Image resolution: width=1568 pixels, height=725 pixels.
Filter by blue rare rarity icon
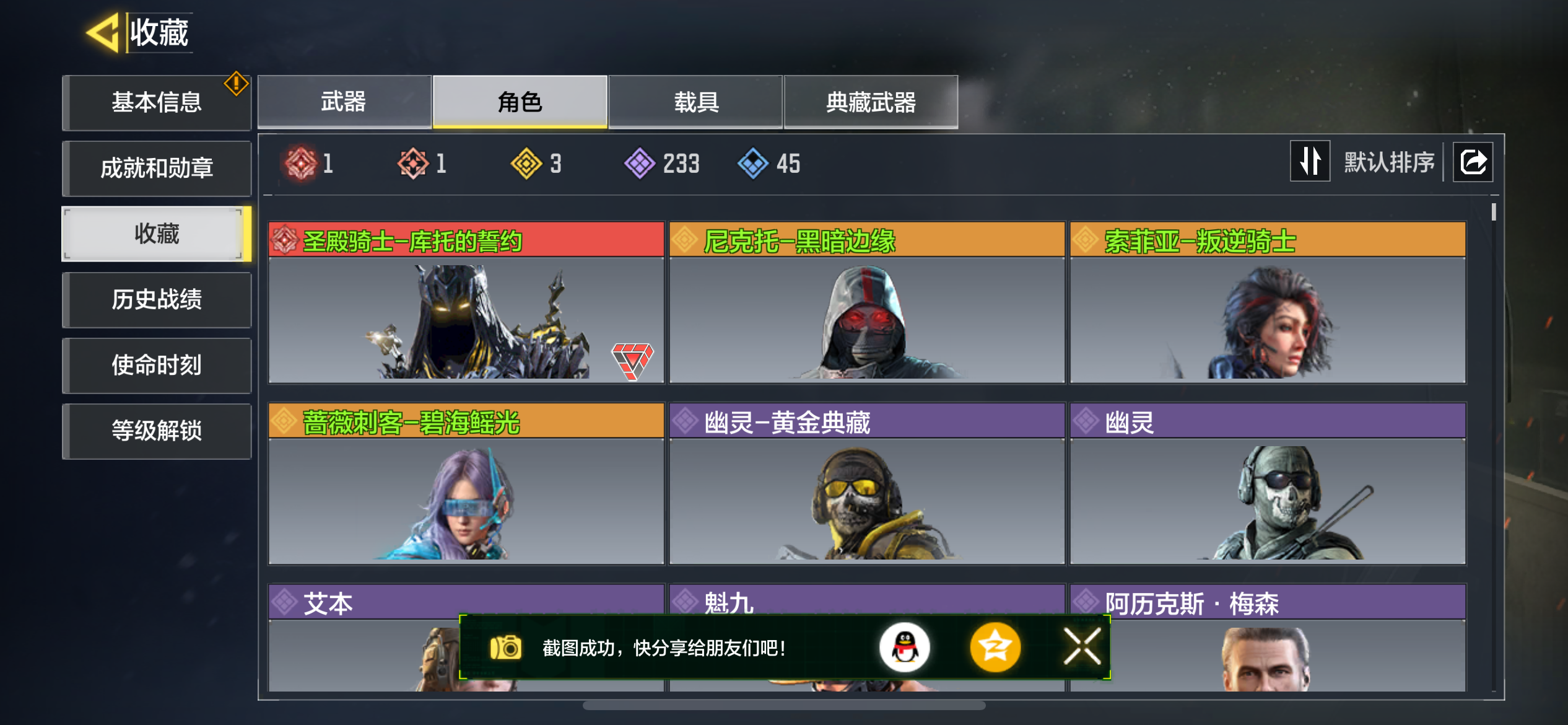pyautogui.click(x=753, y=164)
